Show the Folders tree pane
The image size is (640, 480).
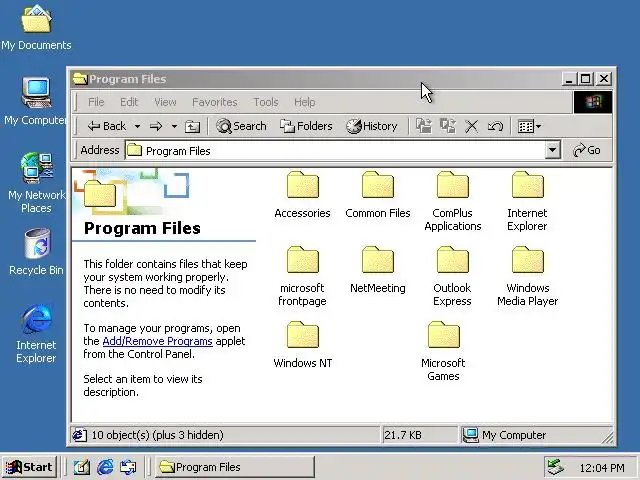pos(306,127)
